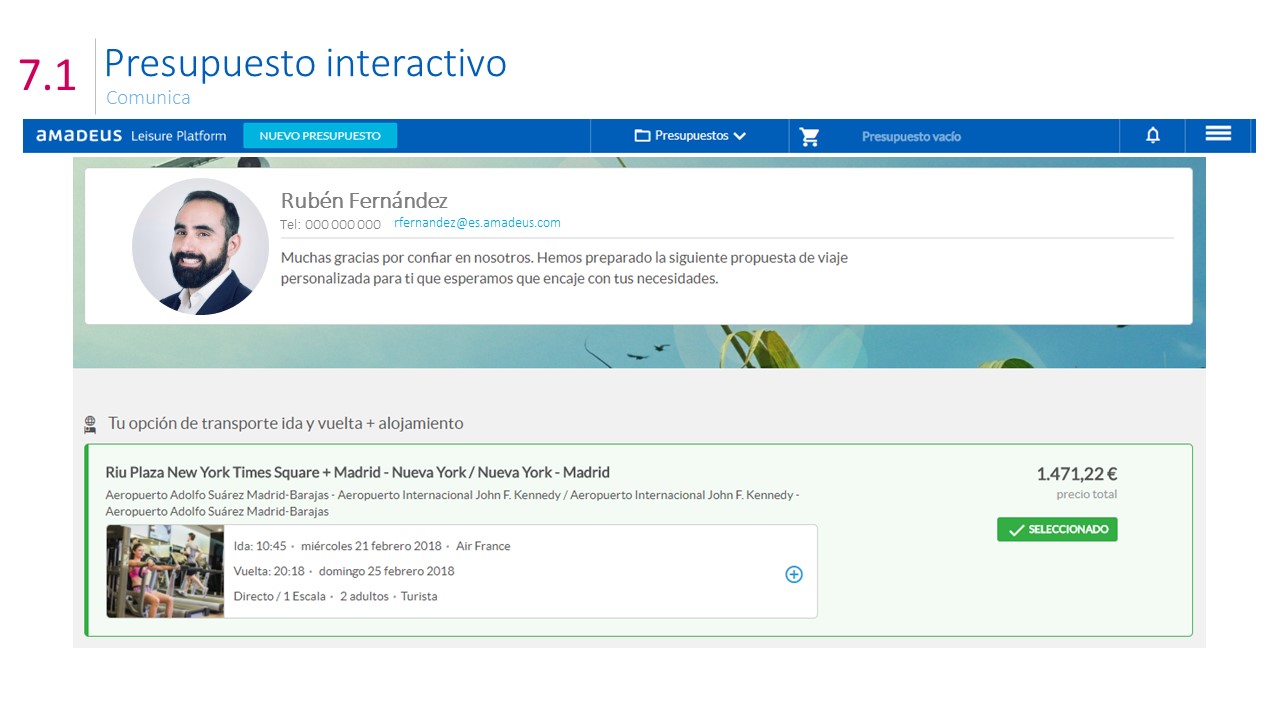Expand trip details with the plus icon
The height and width of the screenshot is (720, 1280).
[794, 574]
